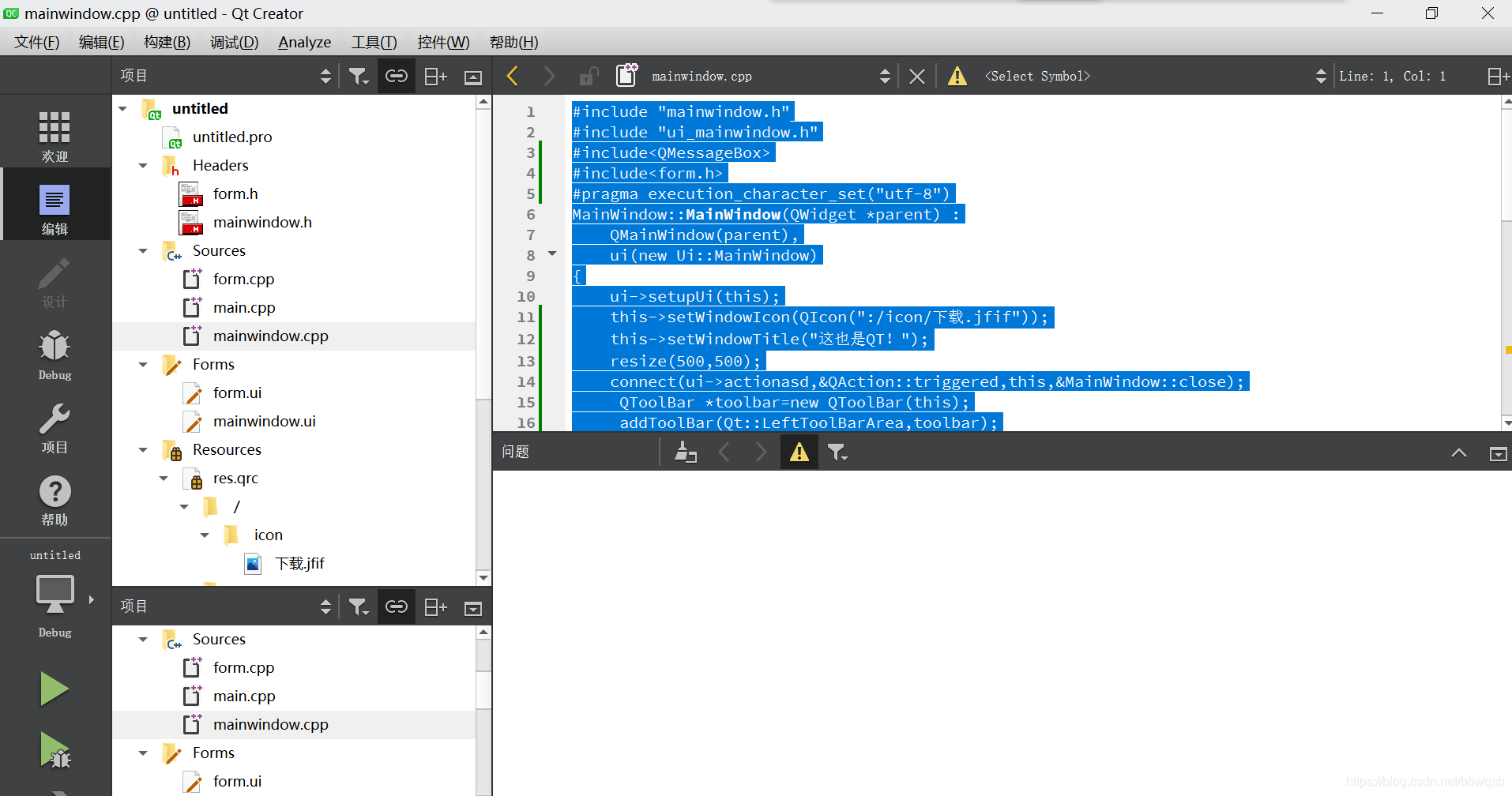
Task: Open the 编辑(E) menu
Action: (101, 42)
